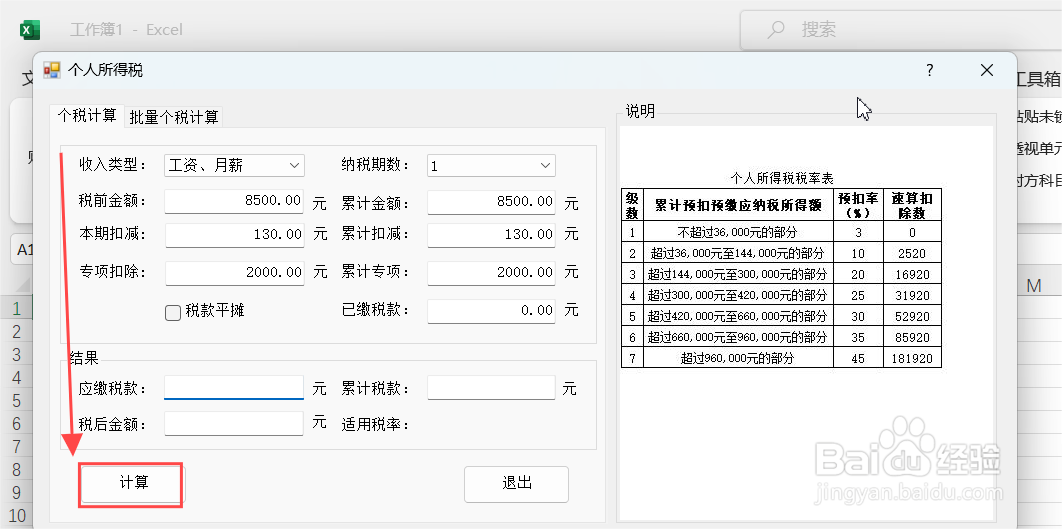Switch to the 批量个税计算 tab

click(174, 117)
